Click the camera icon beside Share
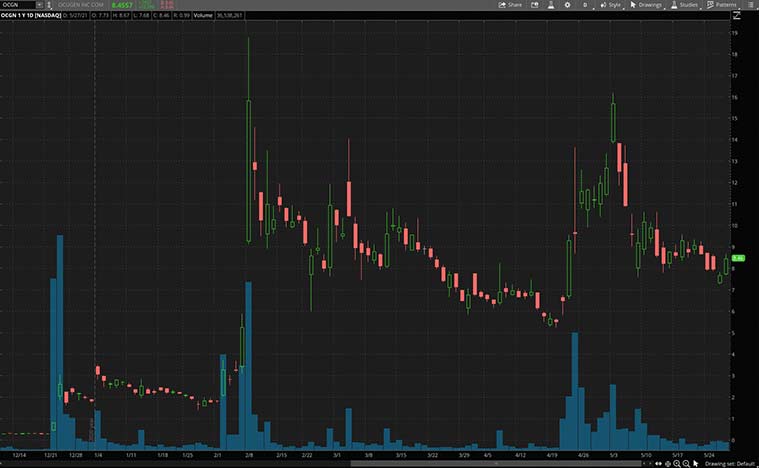Viewport: 759px width, 468px height. [533, 5]
